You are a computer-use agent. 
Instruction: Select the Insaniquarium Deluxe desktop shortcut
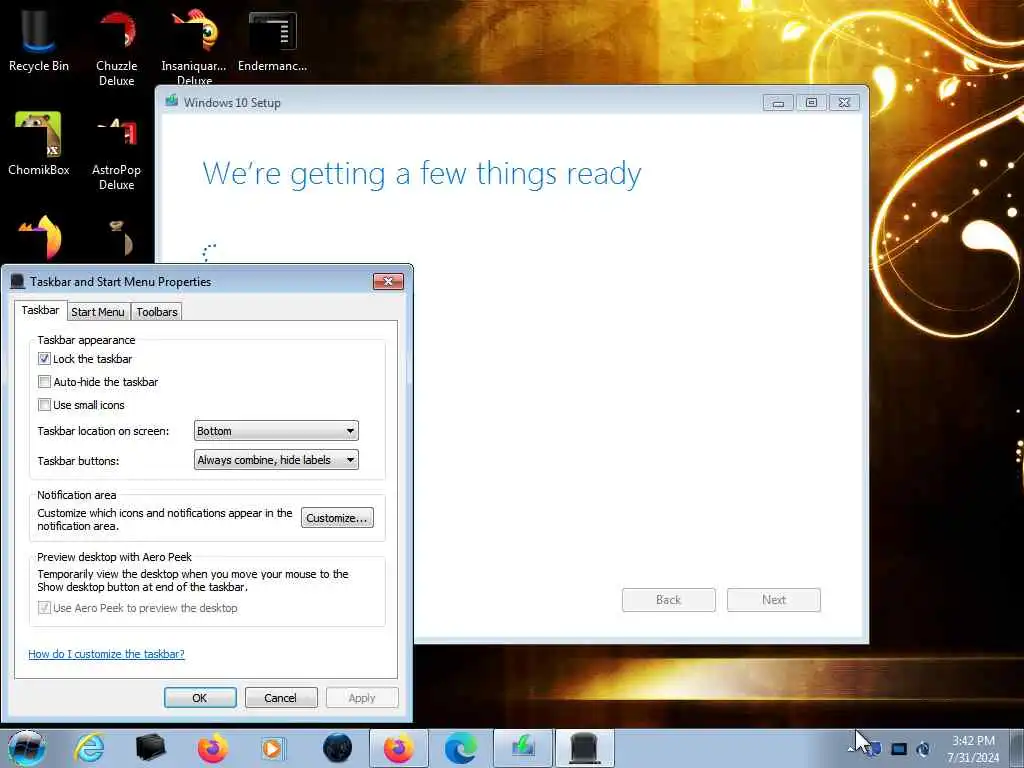[x=194, y=46]
